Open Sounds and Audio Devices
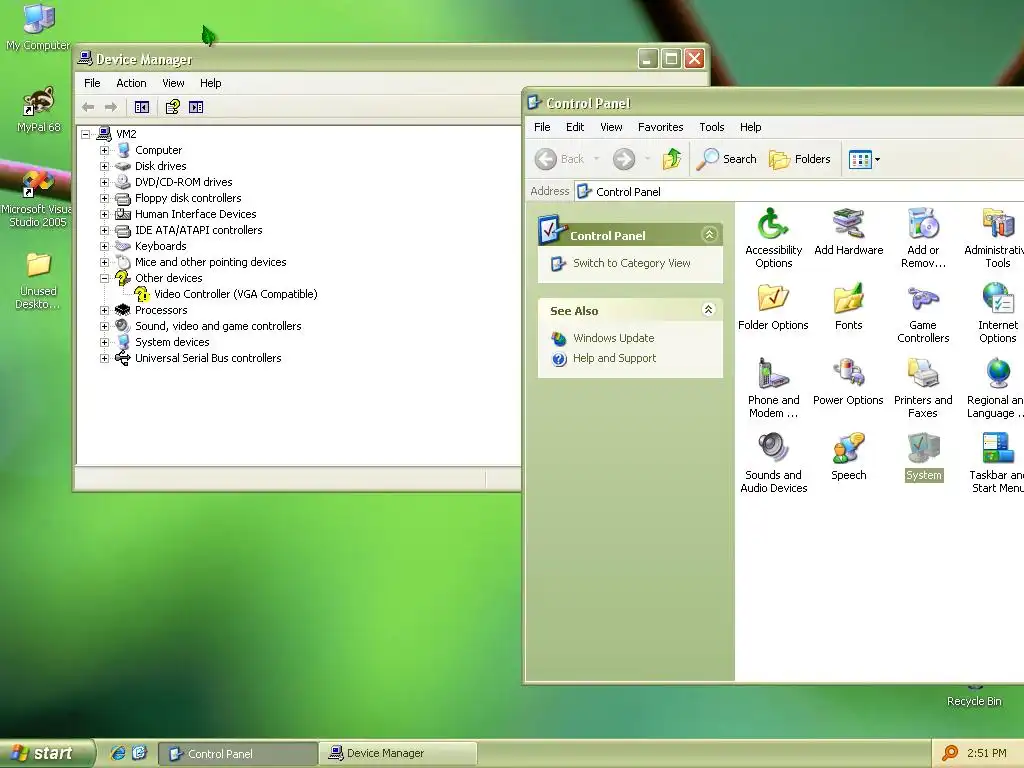Viewport: 1024px width, 768px height. tap(773, 463)
